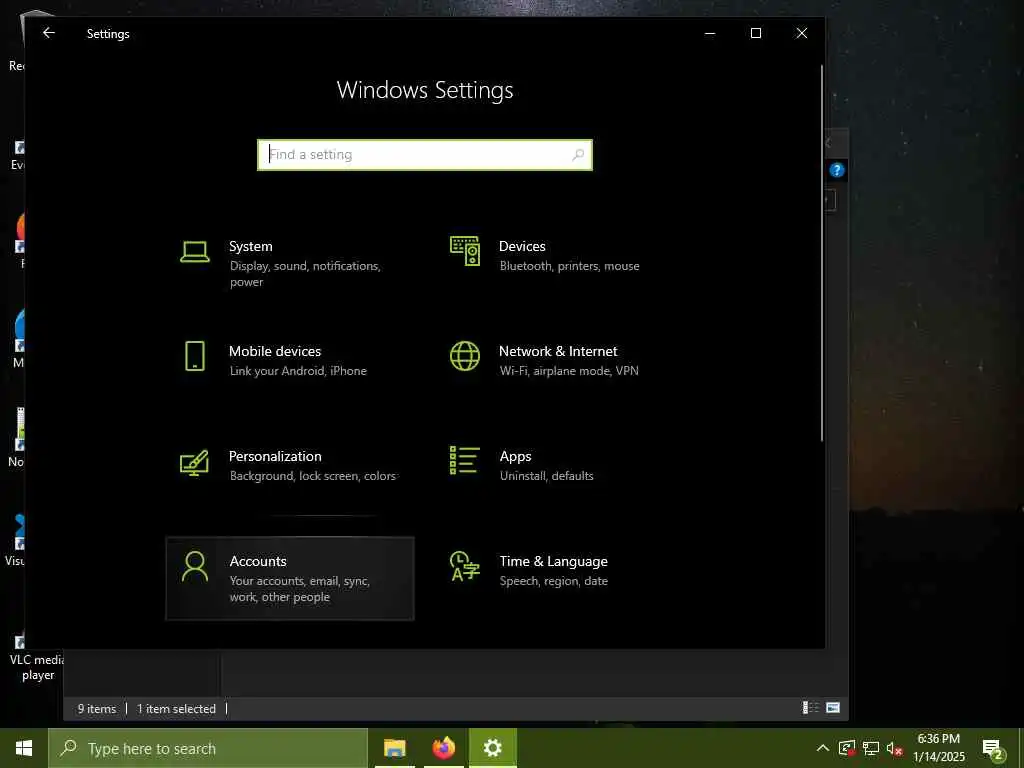Open the Apps list icon
The image size is (1024, 768).
pos(465,460)
